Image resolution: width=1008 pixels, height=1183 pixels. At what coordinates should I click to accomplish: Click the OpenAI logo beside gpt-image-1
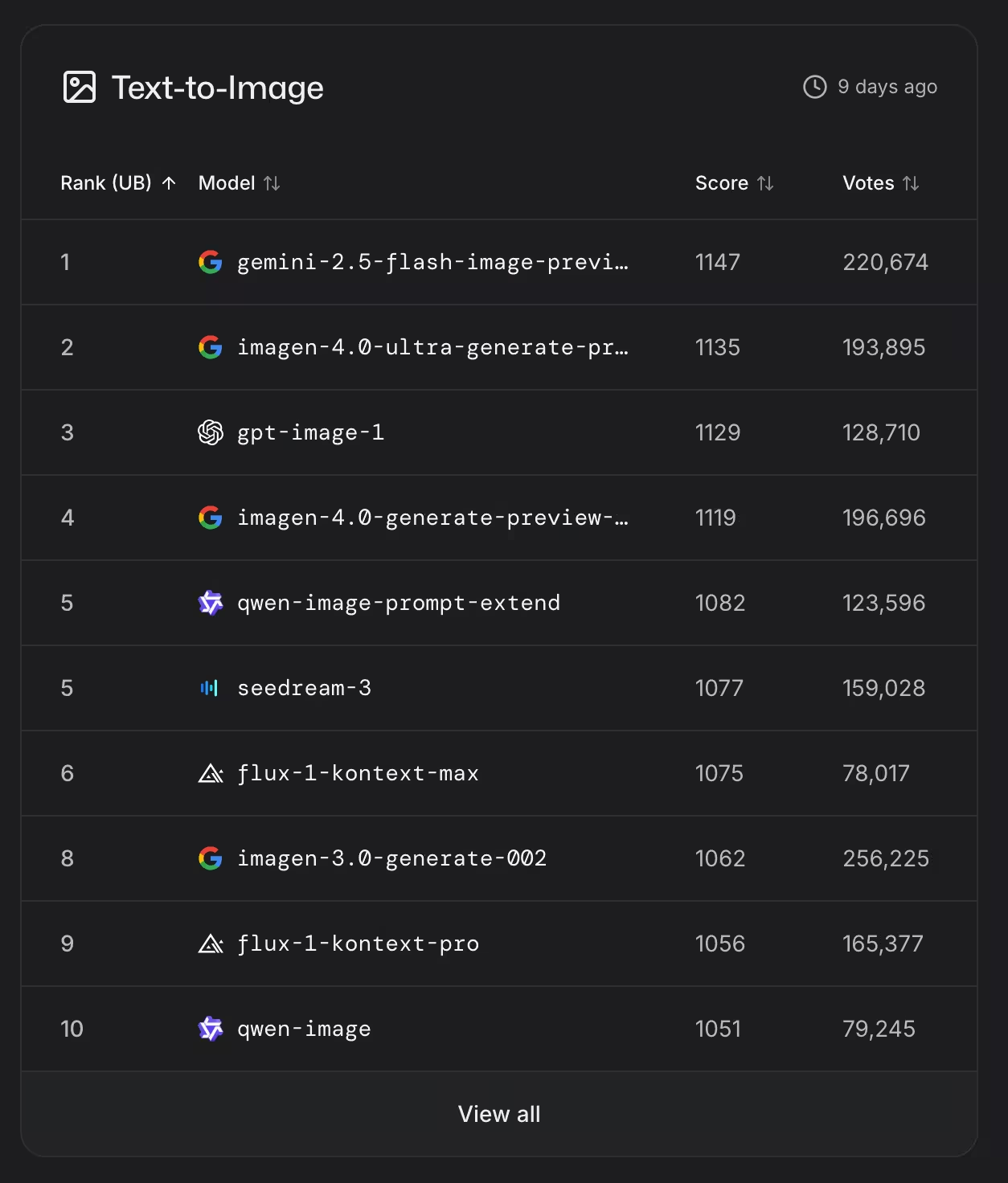(211, 432)
